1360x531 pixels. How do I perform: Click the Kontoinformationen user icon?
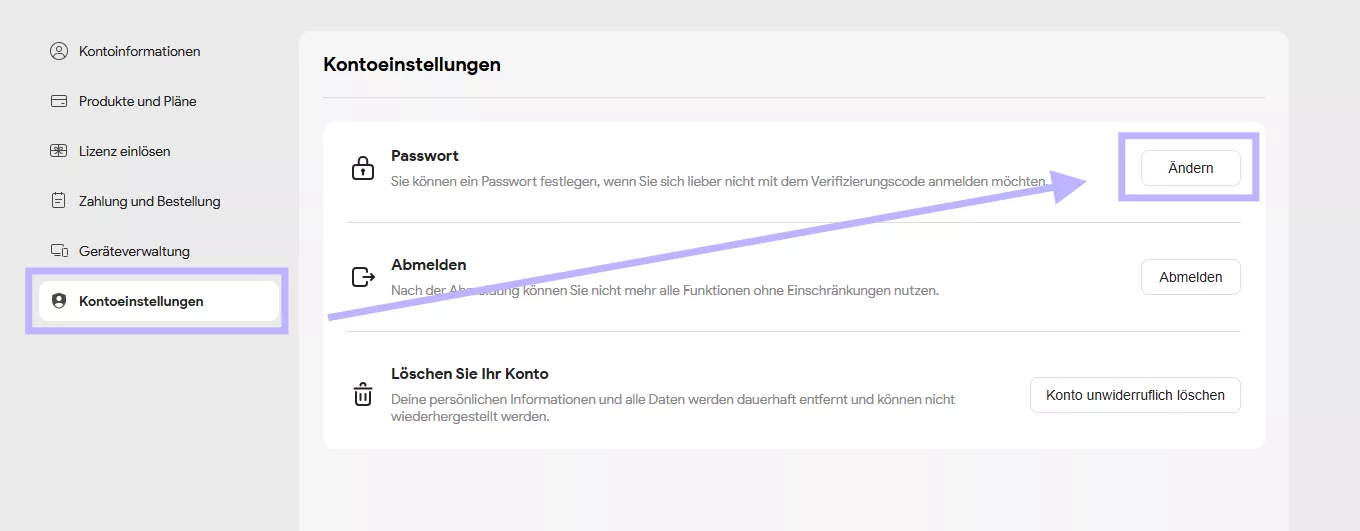point(59,51)
